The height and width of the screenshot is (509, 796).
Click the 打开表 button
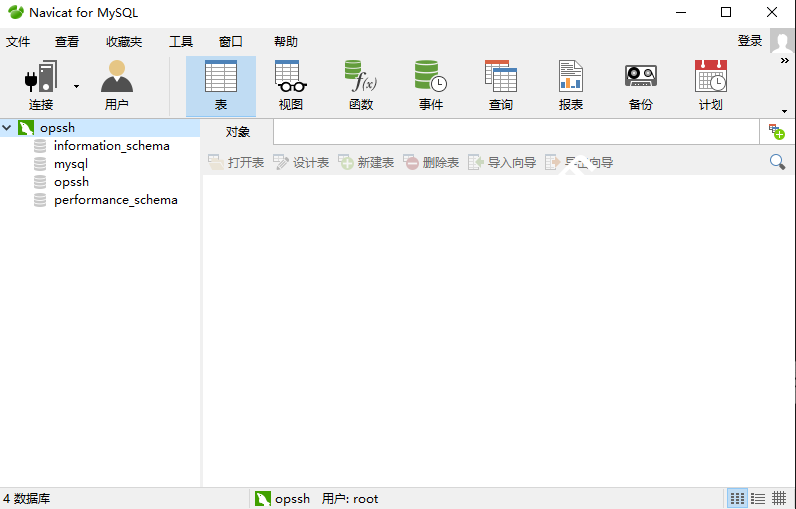pos(236,162)
